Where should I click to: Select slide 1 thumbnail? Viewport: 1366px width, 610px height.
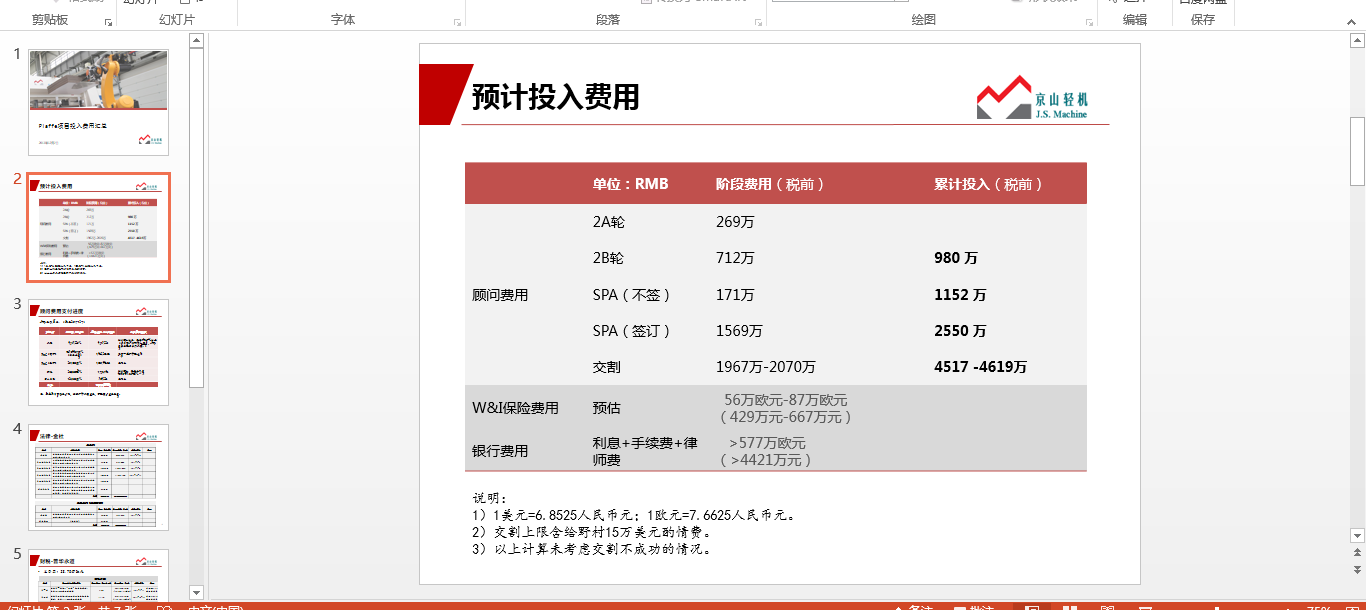coord(99,103)
